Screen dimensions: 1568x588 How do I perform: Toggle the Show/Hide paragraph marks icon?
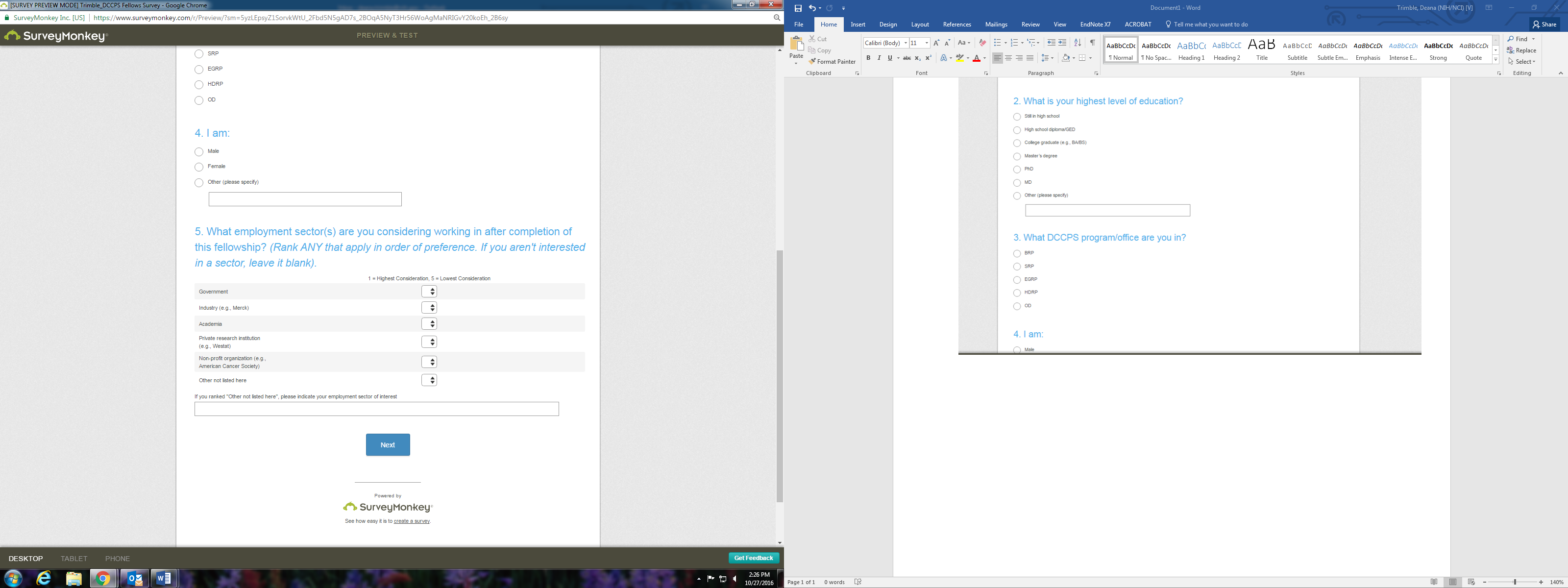click(x=1093, y=43)
